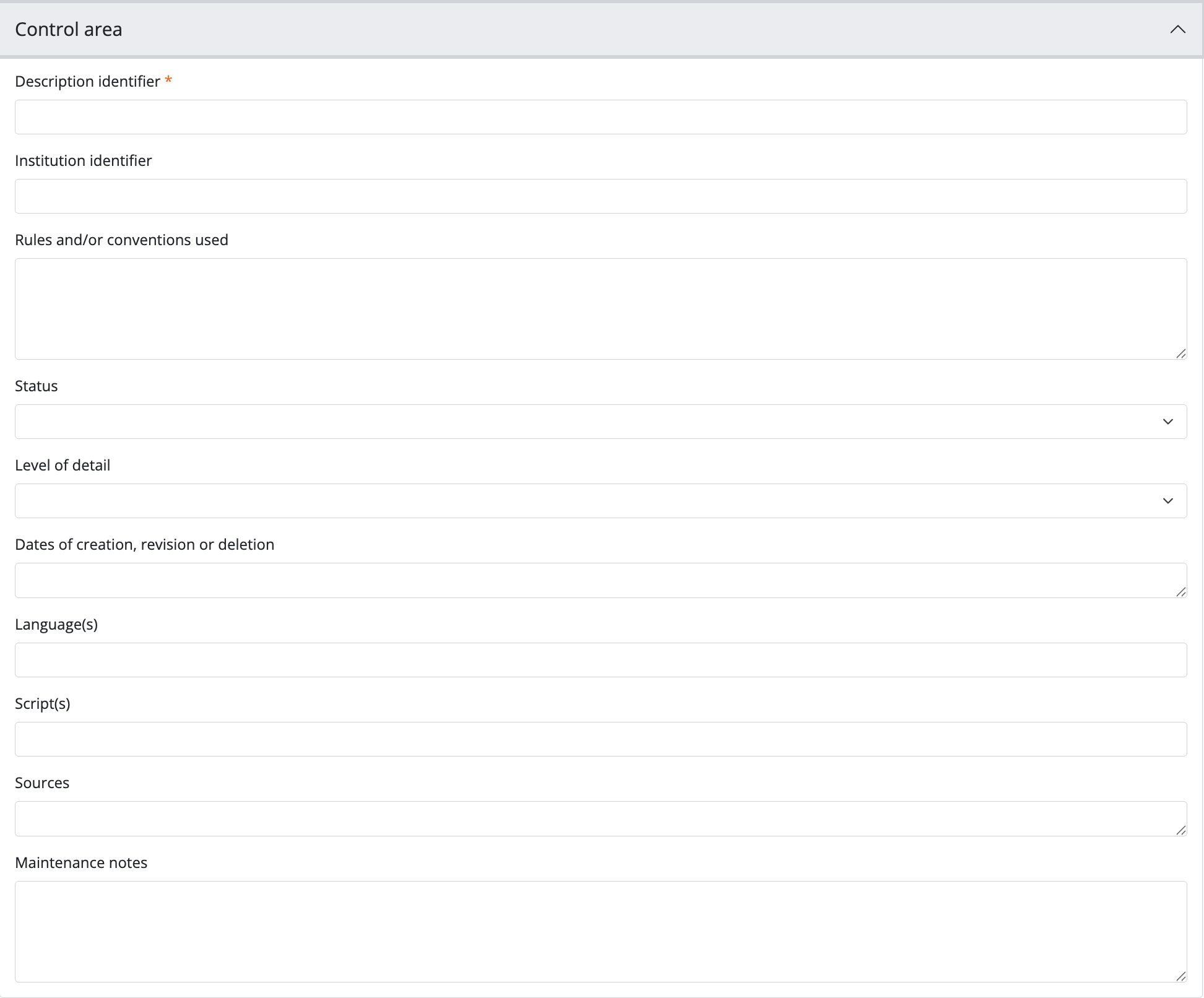
Task: Click the Script(s) input field
Action: (x=600, y=739)
